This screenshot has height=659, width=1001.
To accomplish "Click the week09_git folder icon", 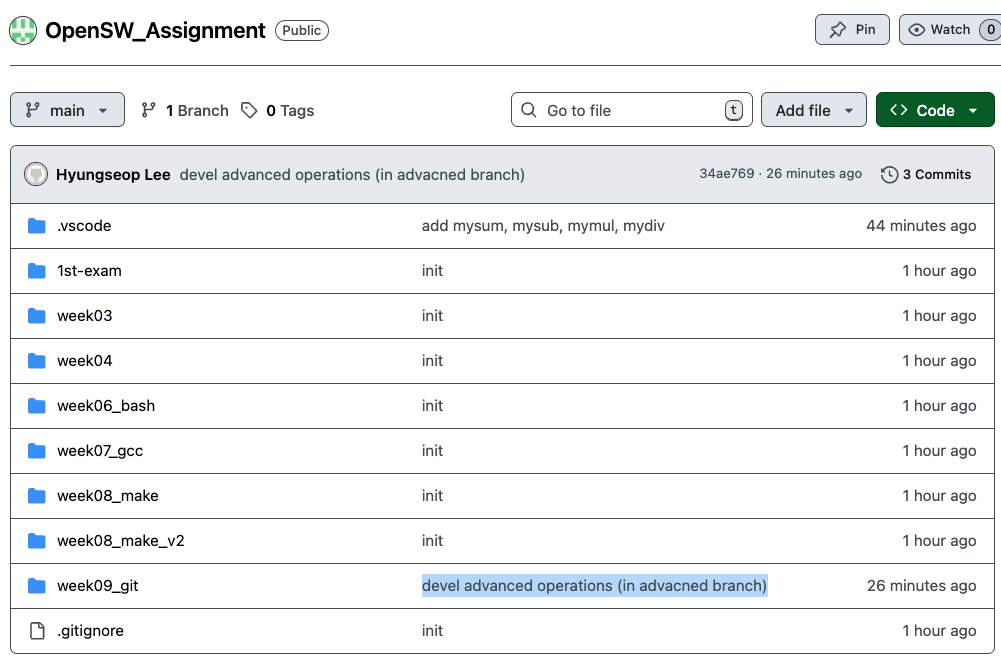I will coord(37,586).
